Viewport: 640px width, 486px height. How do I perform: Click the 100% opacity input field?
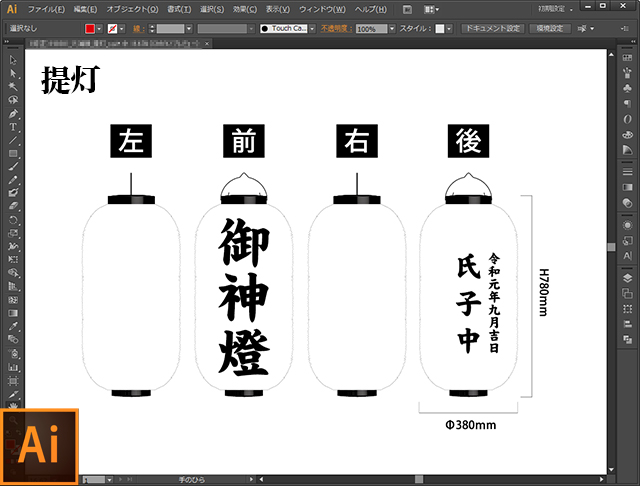(x=367, y=29)
